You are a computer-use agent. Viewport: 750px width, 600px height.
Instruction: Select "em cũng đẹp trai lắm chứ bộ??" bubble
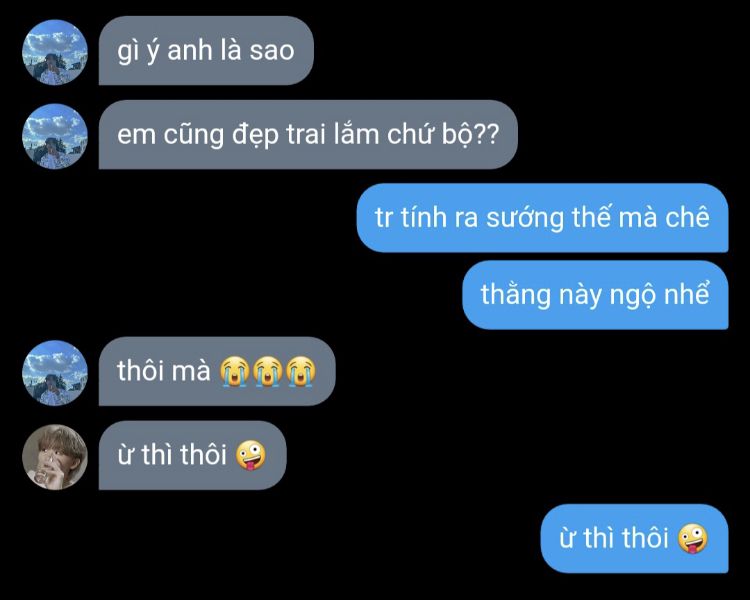(x=308, y=134)
